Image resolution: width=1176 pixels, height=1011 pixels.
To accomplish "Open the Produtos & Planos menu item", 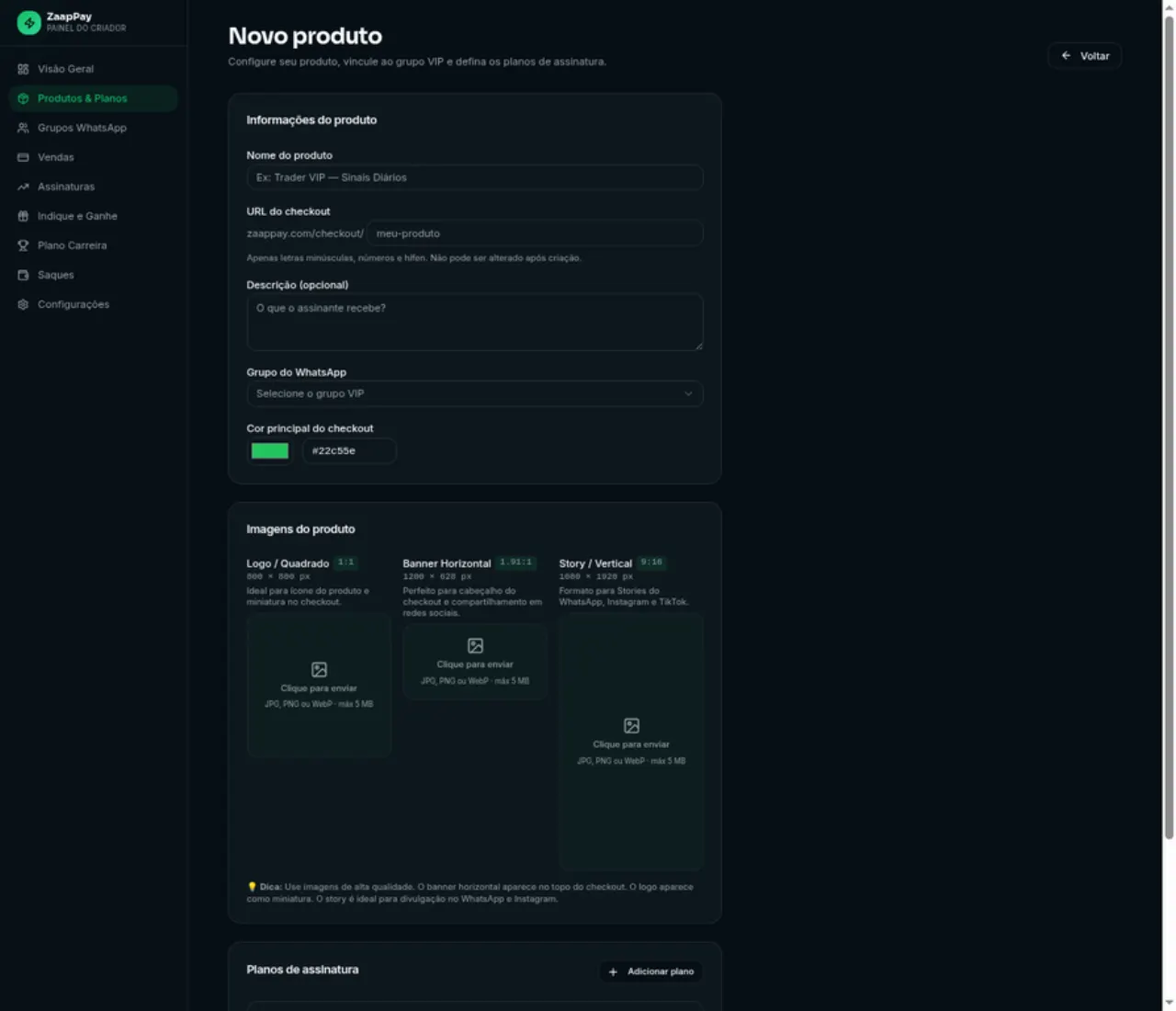I will point(93,98).
